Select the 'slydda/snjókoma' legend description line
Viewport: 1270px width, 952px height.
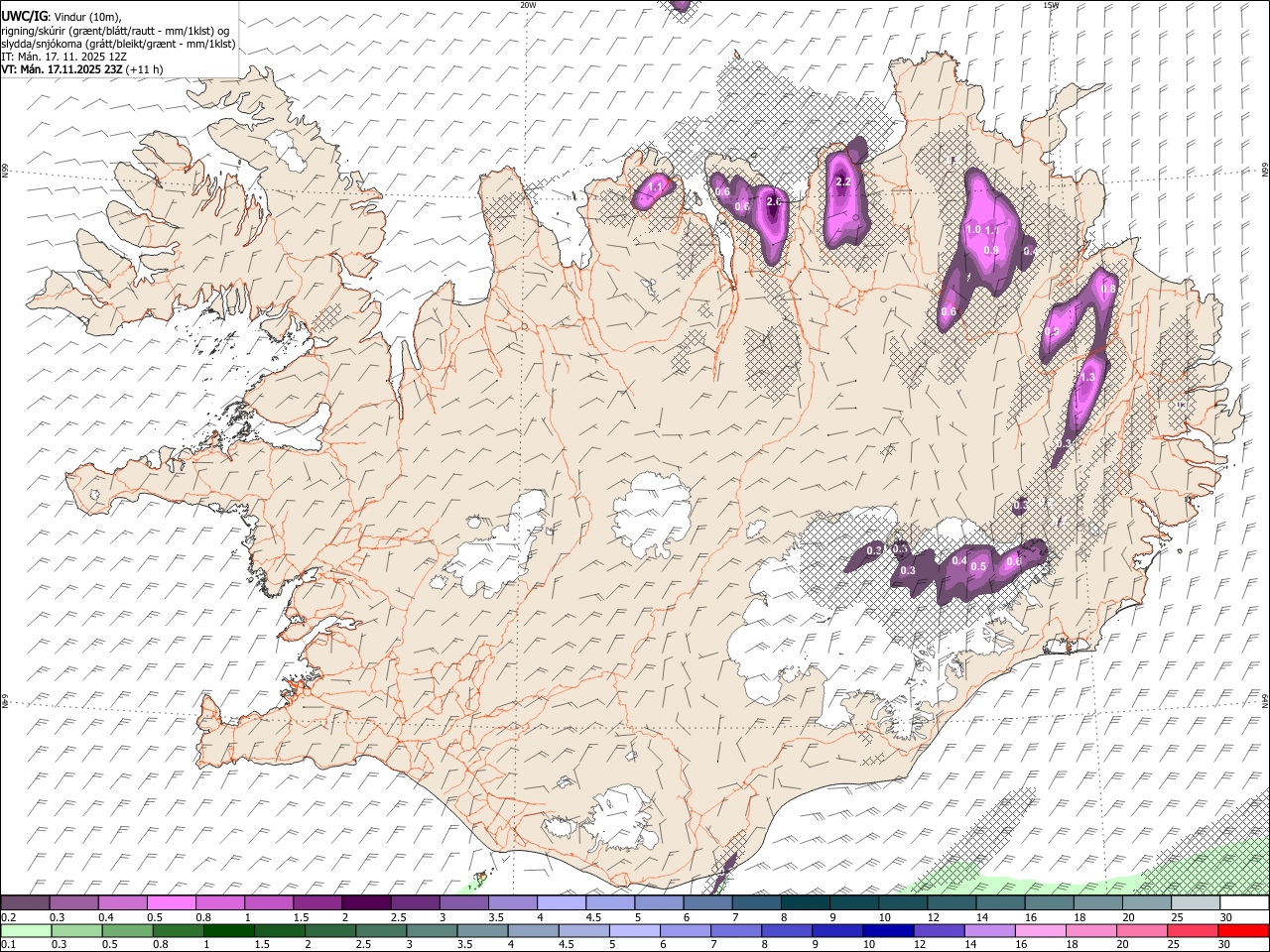point(118,44)
